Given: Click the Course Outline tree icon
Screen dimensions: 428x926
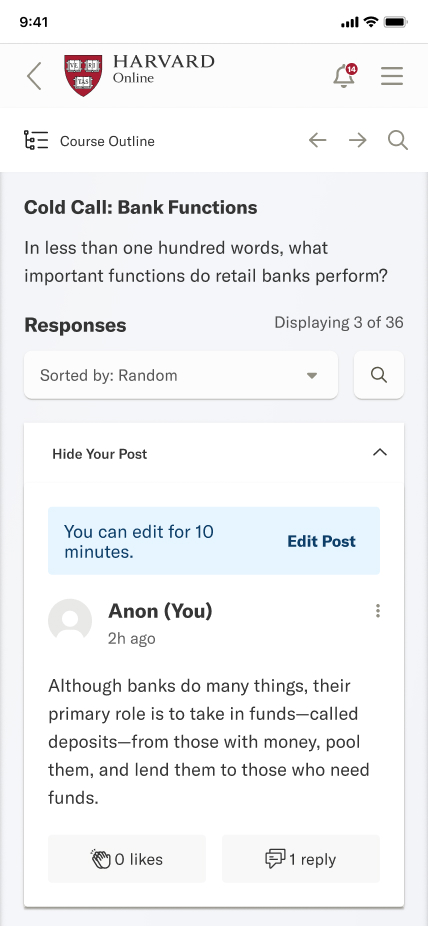Looking at the screenshot, I should pyautogui.click(x=36, y=141).
